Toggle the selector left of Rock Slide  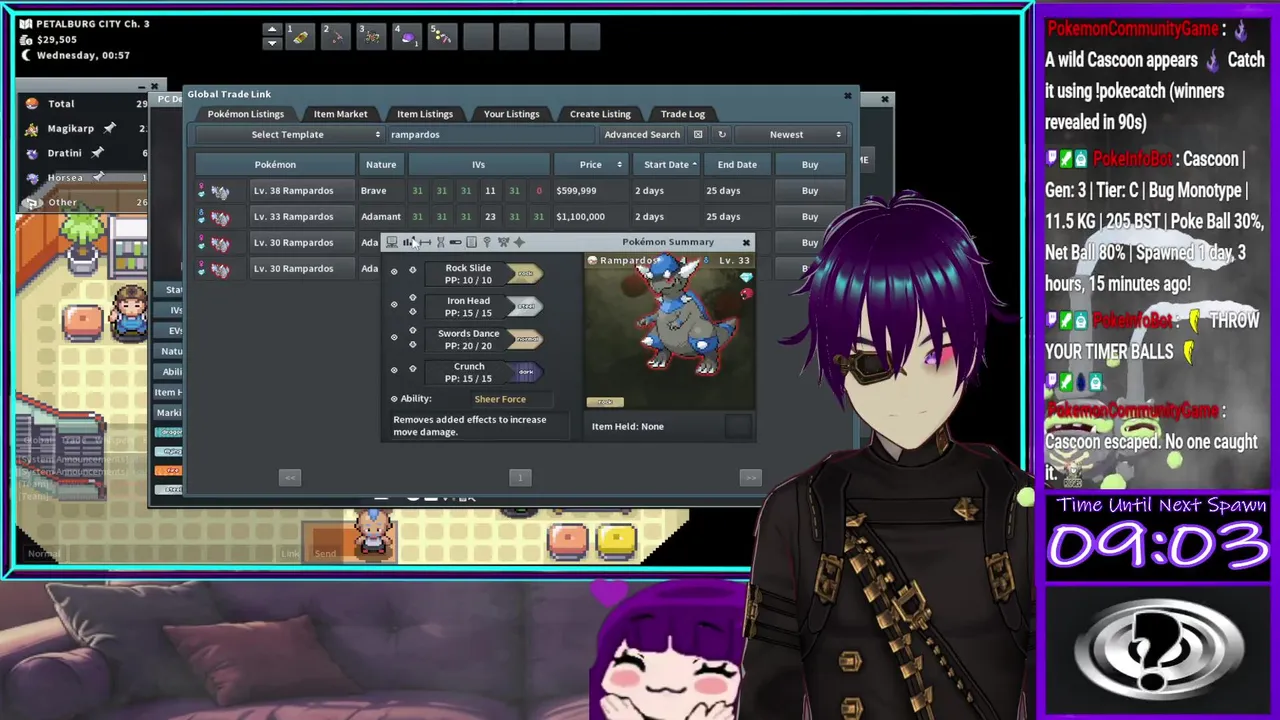[x=394, y=271]
